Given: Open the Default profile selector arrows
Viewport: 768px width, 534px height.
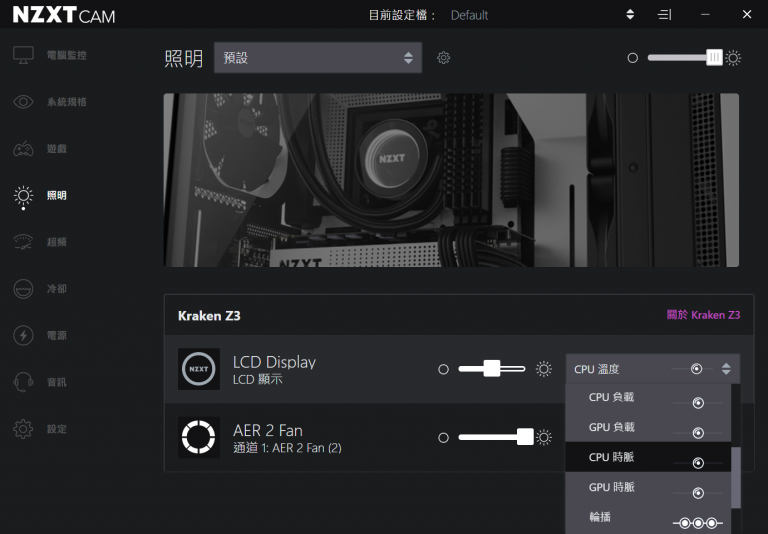Looking at the screenshot, I should (x=630, y=15).
